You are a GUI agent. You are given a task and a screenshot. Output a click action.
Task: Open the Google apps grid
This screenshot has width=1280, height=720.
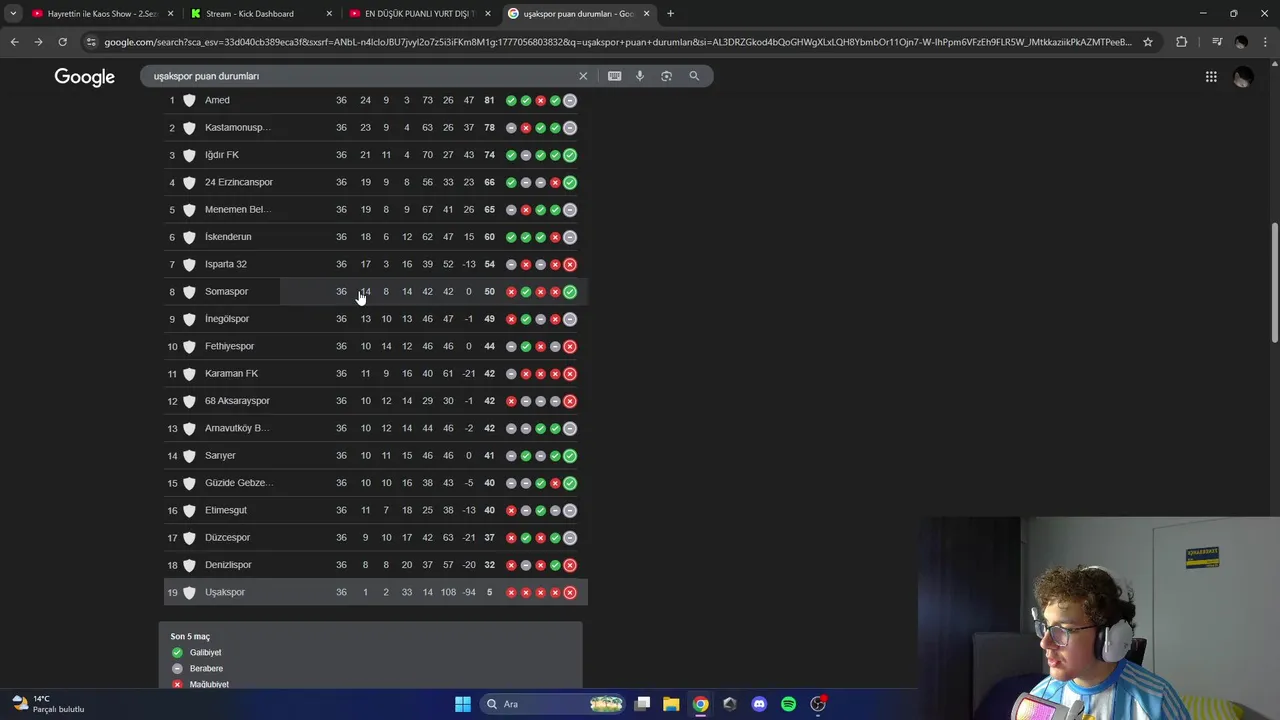click(x=1211, y=77)
